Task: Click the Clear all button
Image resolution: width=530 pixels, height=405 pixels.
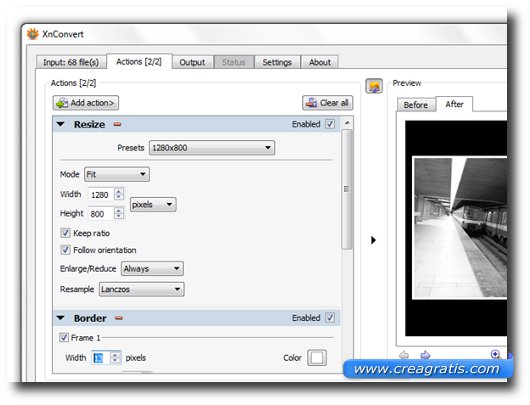Action: coord(328,103)
